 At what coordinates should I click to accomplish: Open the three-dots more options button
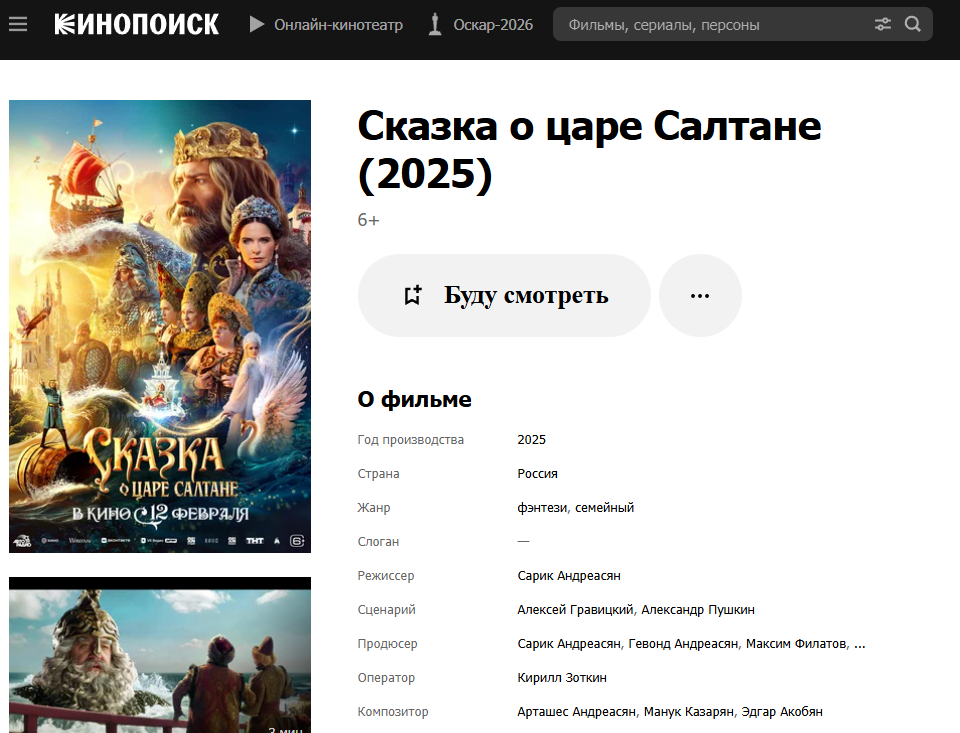click(x=700, y=295)
